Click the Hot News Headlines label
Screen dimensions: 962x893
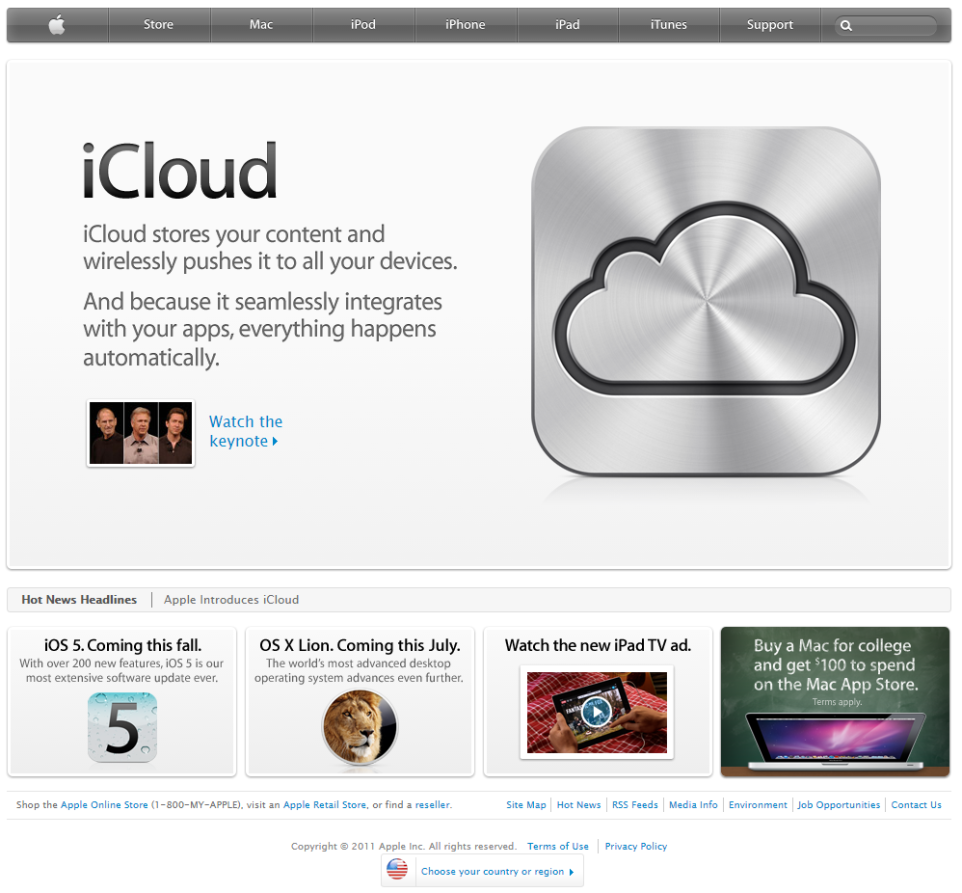point(79,600)
